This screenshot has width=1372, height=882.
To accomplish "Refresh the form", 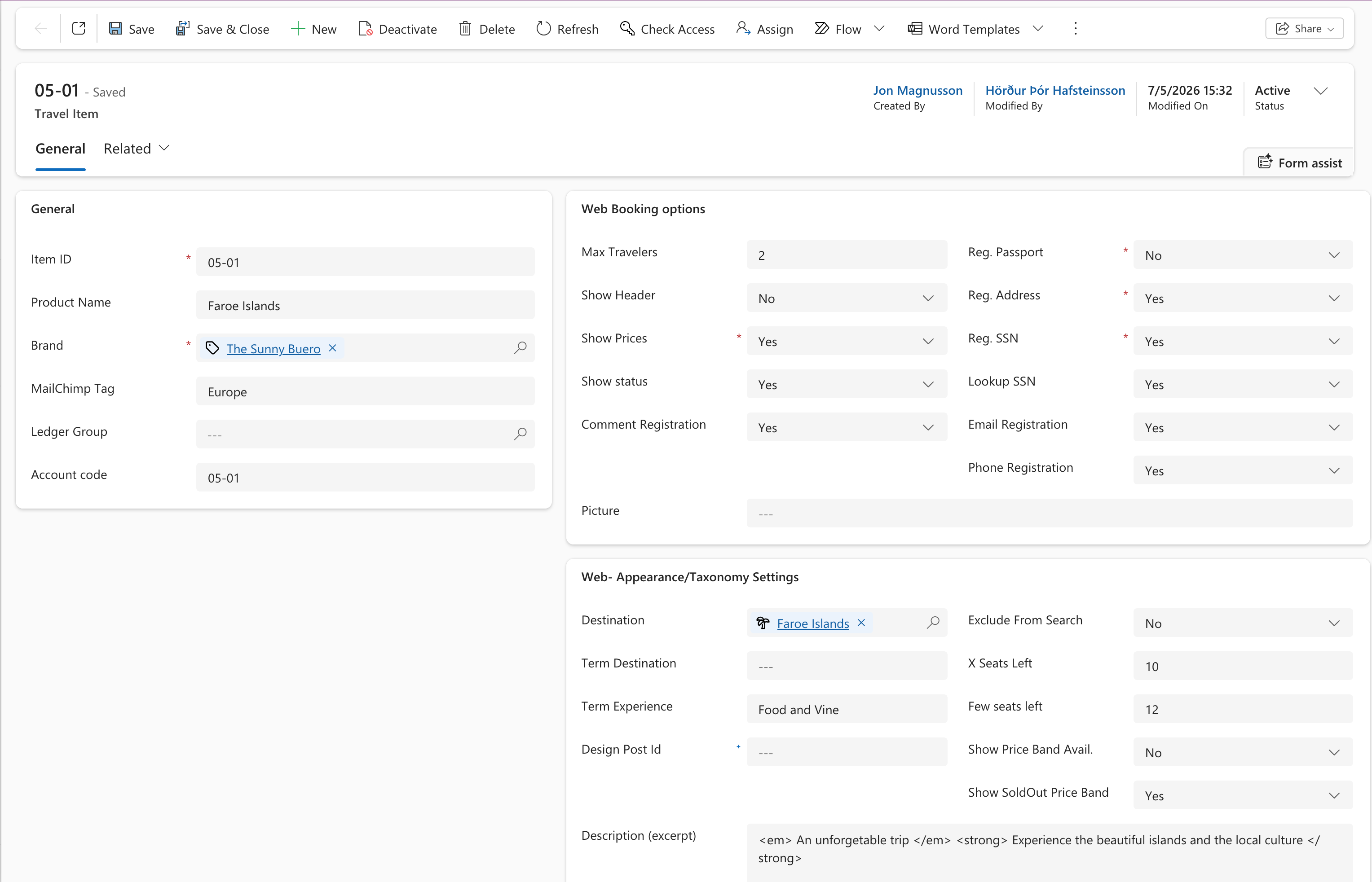I will [567, 29].
